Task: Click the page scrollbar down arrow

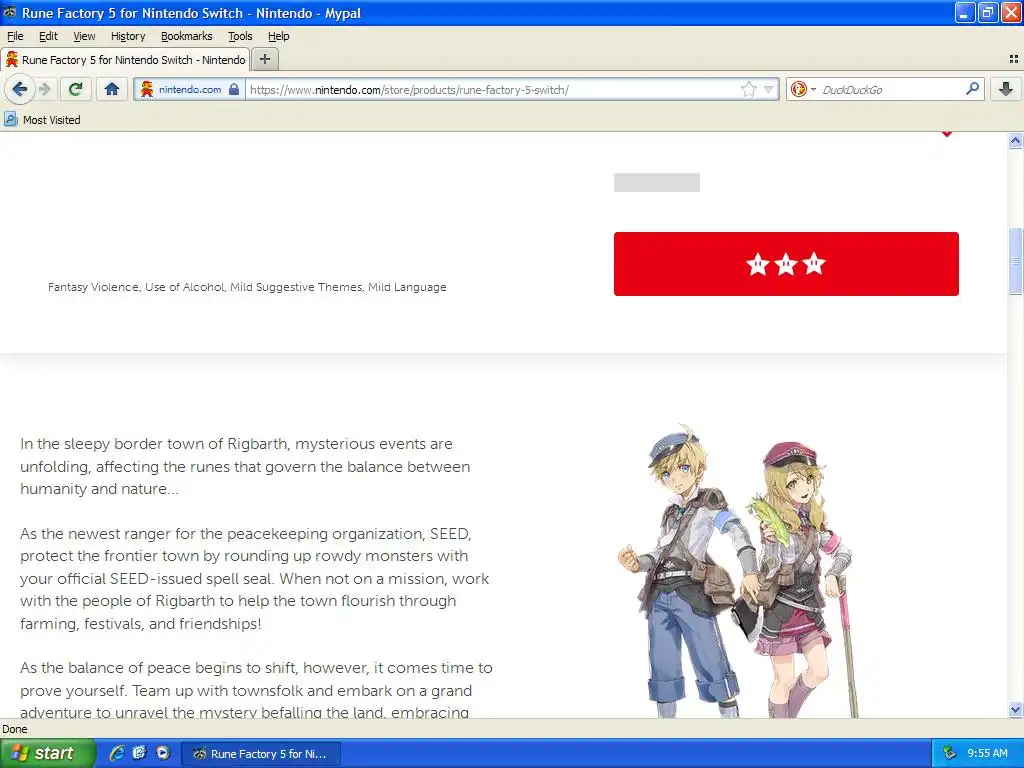Action: [1015, 709]
